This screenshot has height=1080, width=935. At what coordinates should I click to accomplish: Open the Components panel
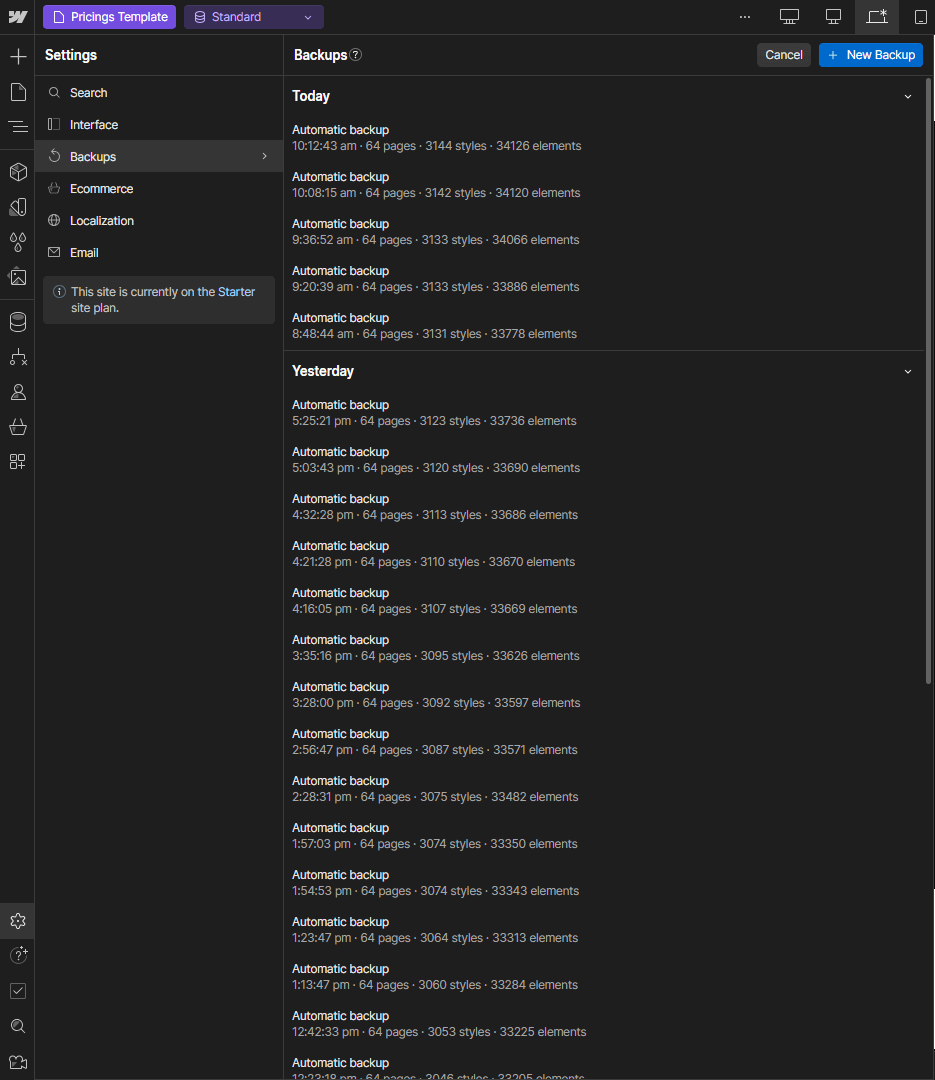(x=17, y=171)
